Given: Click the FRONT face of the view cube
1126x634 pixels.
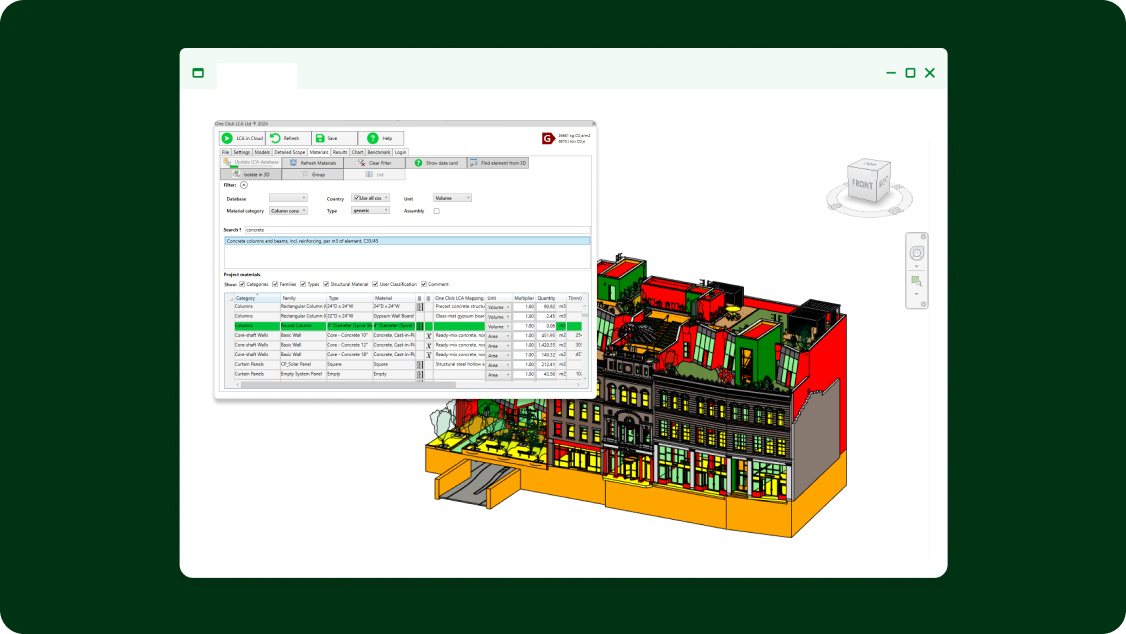Looking at the screenshot, I should pos(862,185).
